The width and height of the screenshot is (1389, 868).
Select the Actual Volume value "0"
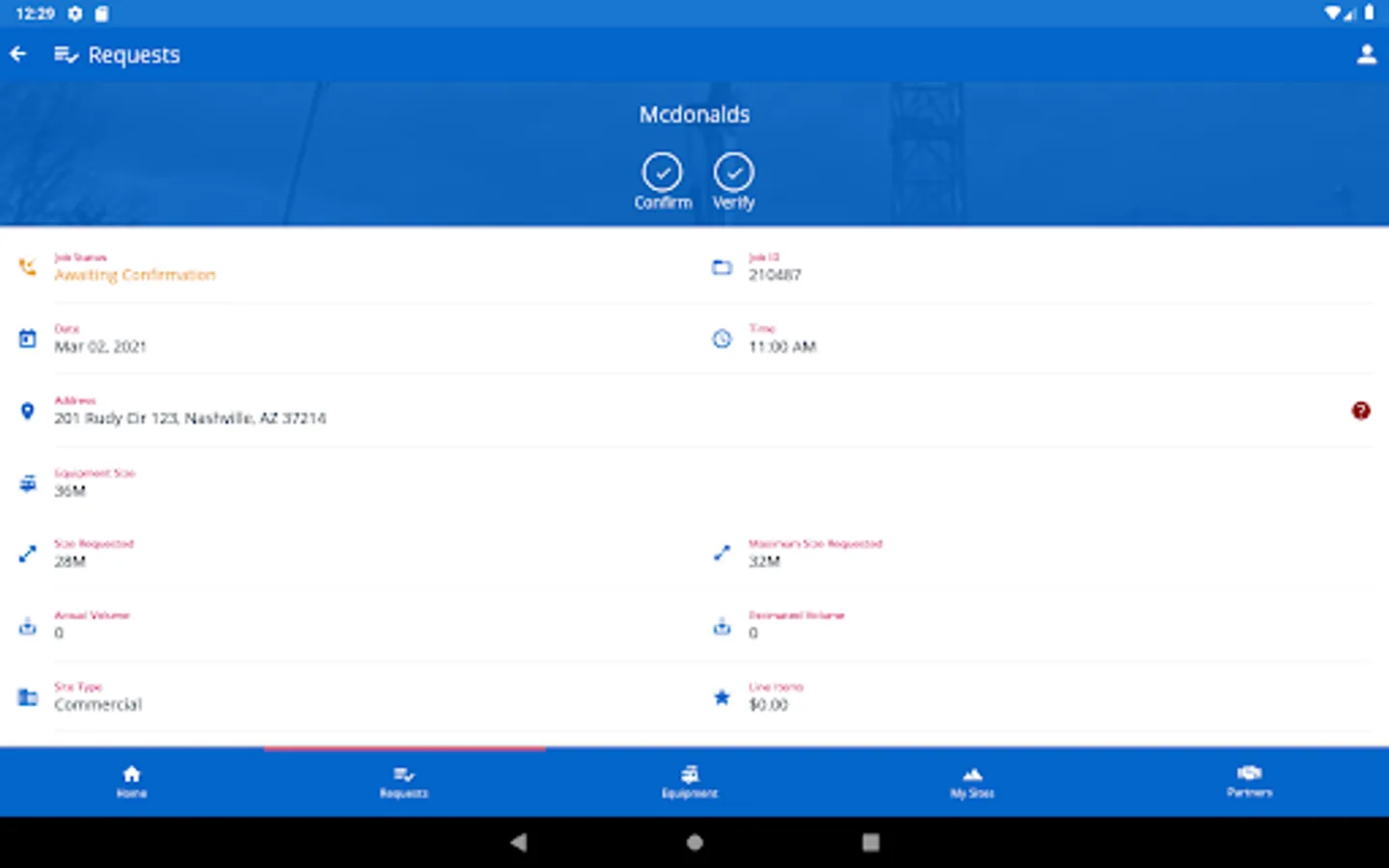59,634
